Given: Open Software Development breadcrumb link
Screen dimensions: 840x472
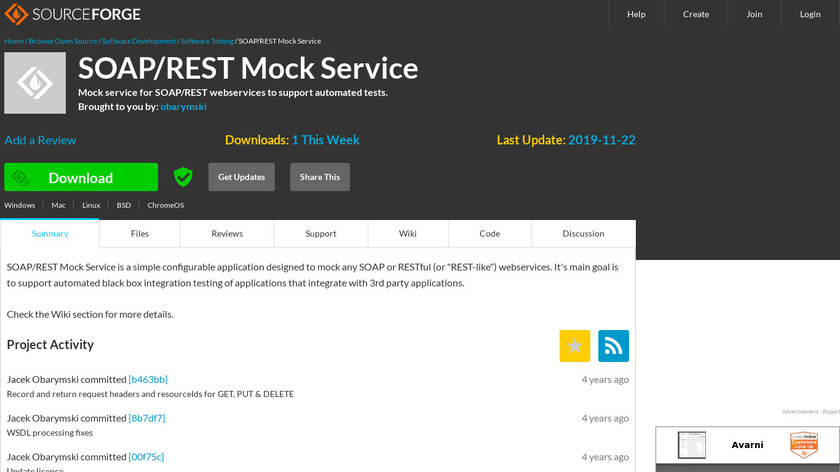Looking at the screenshot, I should [x=139, y=41].
